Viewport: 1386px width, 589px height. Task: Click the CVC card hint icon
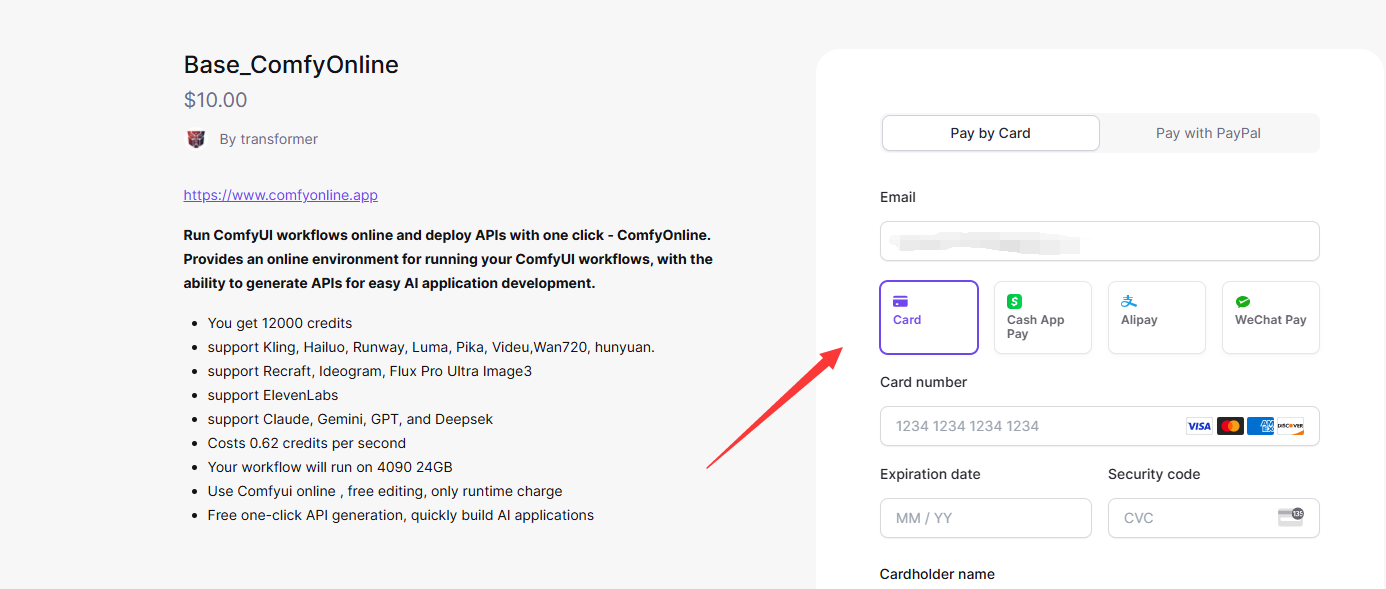[1291, 517]
